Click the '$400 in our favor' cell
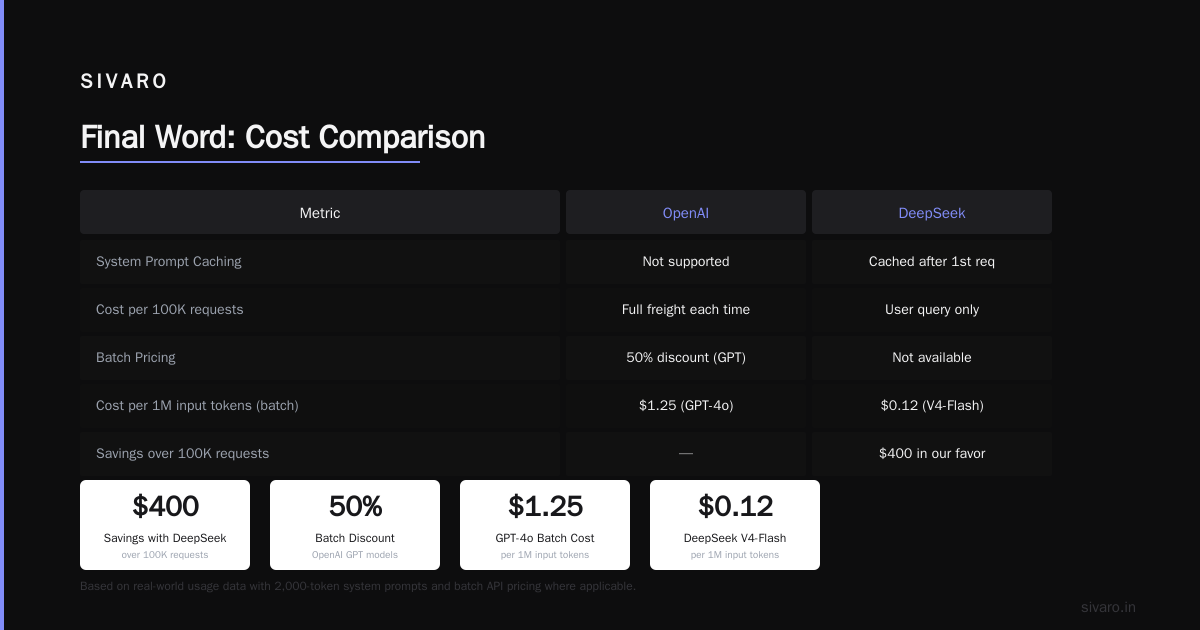The width and height of the screenshot is (1200, 630). click(932, 453)
